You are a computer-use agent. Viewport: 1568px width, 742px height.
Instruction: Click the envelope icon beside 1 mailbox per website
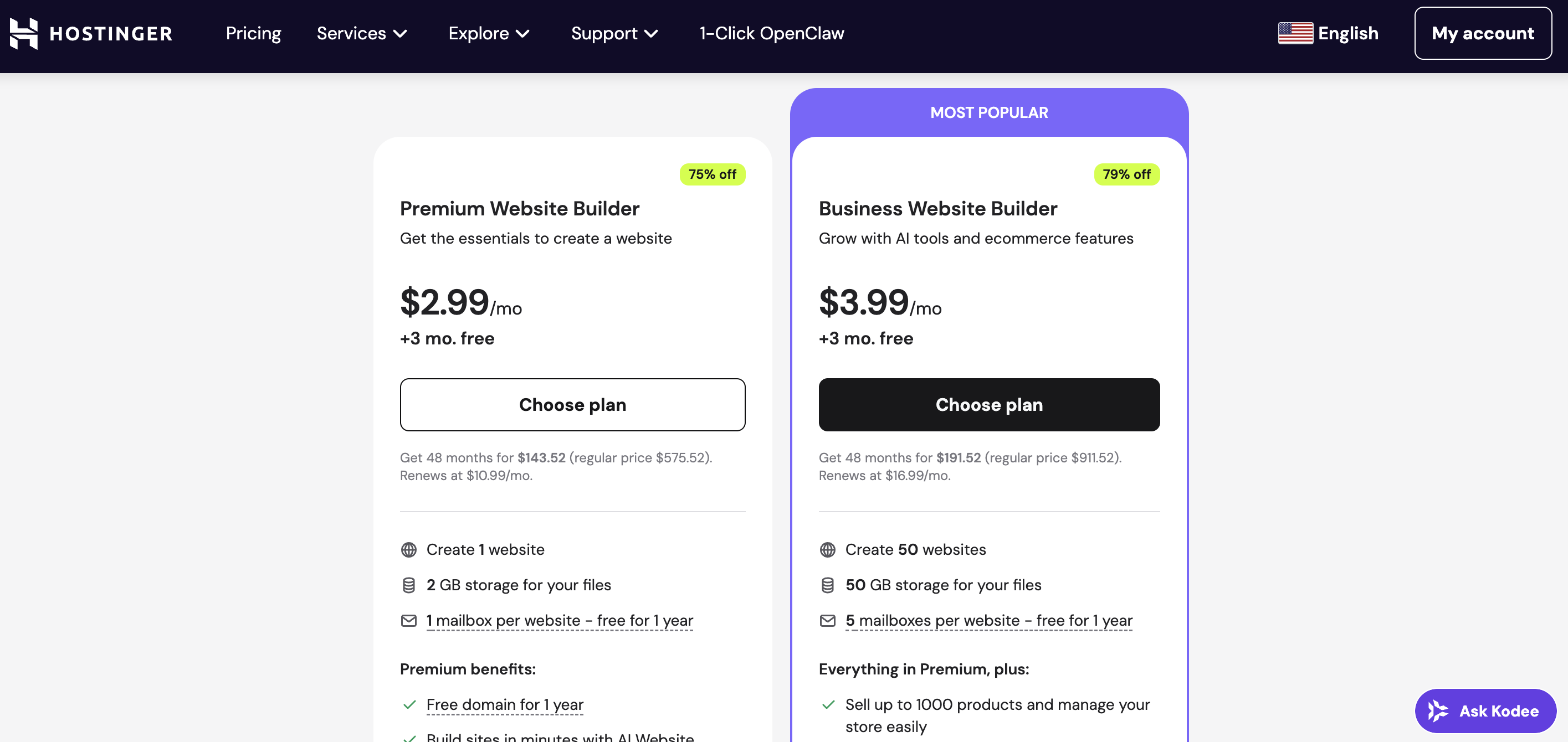click(x=409, y=620)
